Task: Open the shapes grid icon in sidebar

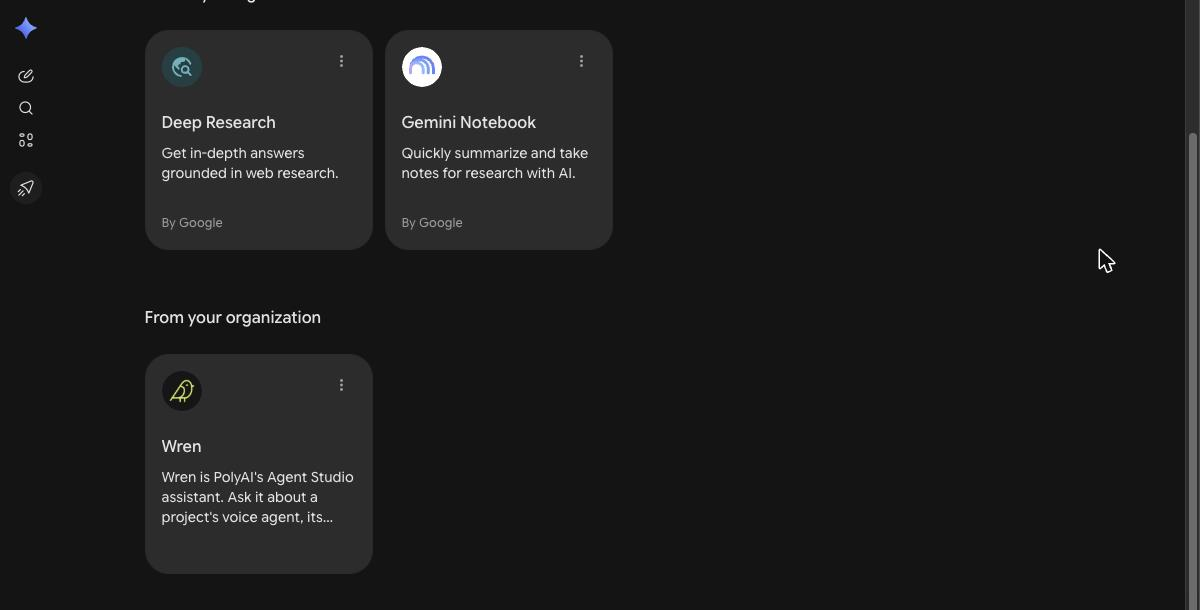Action: pos(26,140)
